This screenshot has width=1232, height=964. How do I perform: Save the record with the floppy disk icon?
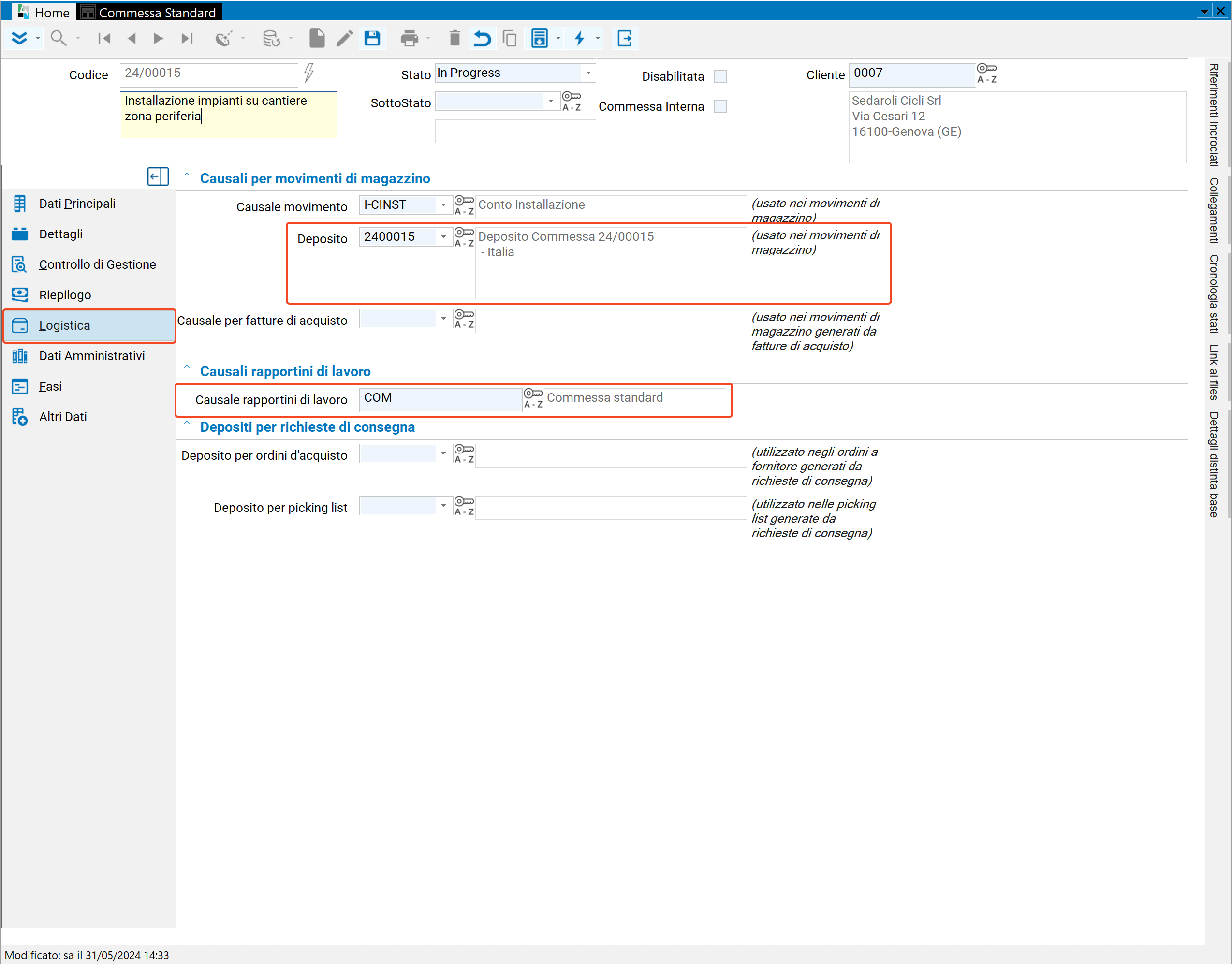pyautogui.click(x=372, y=38)
